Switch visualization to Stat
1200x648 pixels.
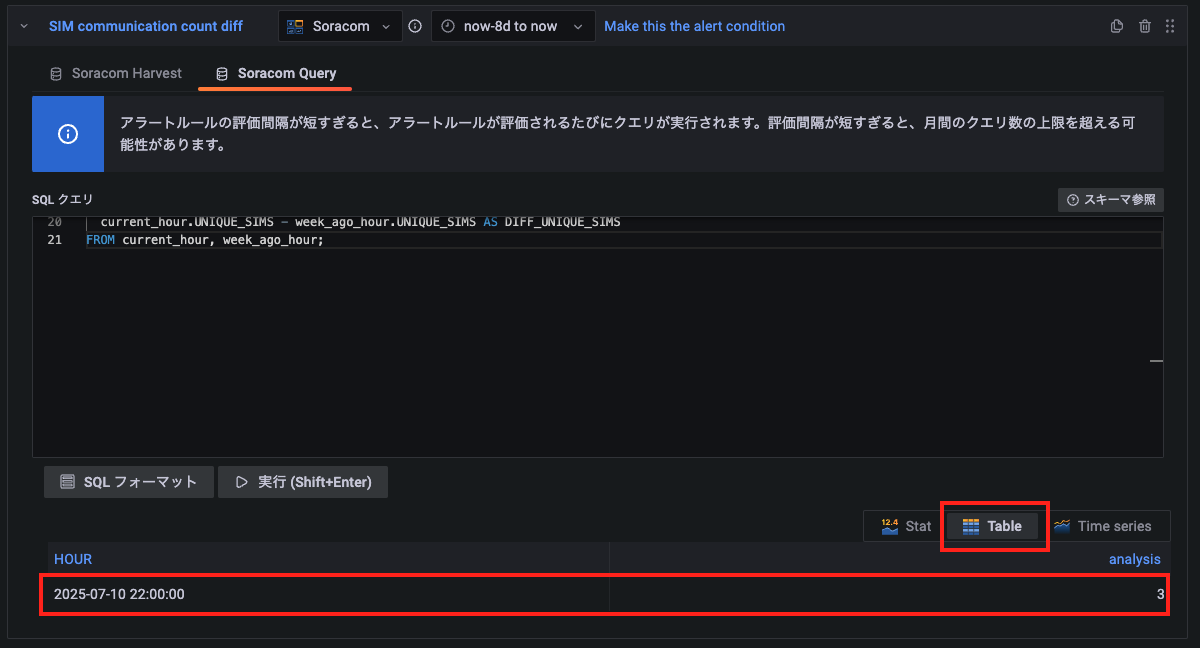coord(906,526)
